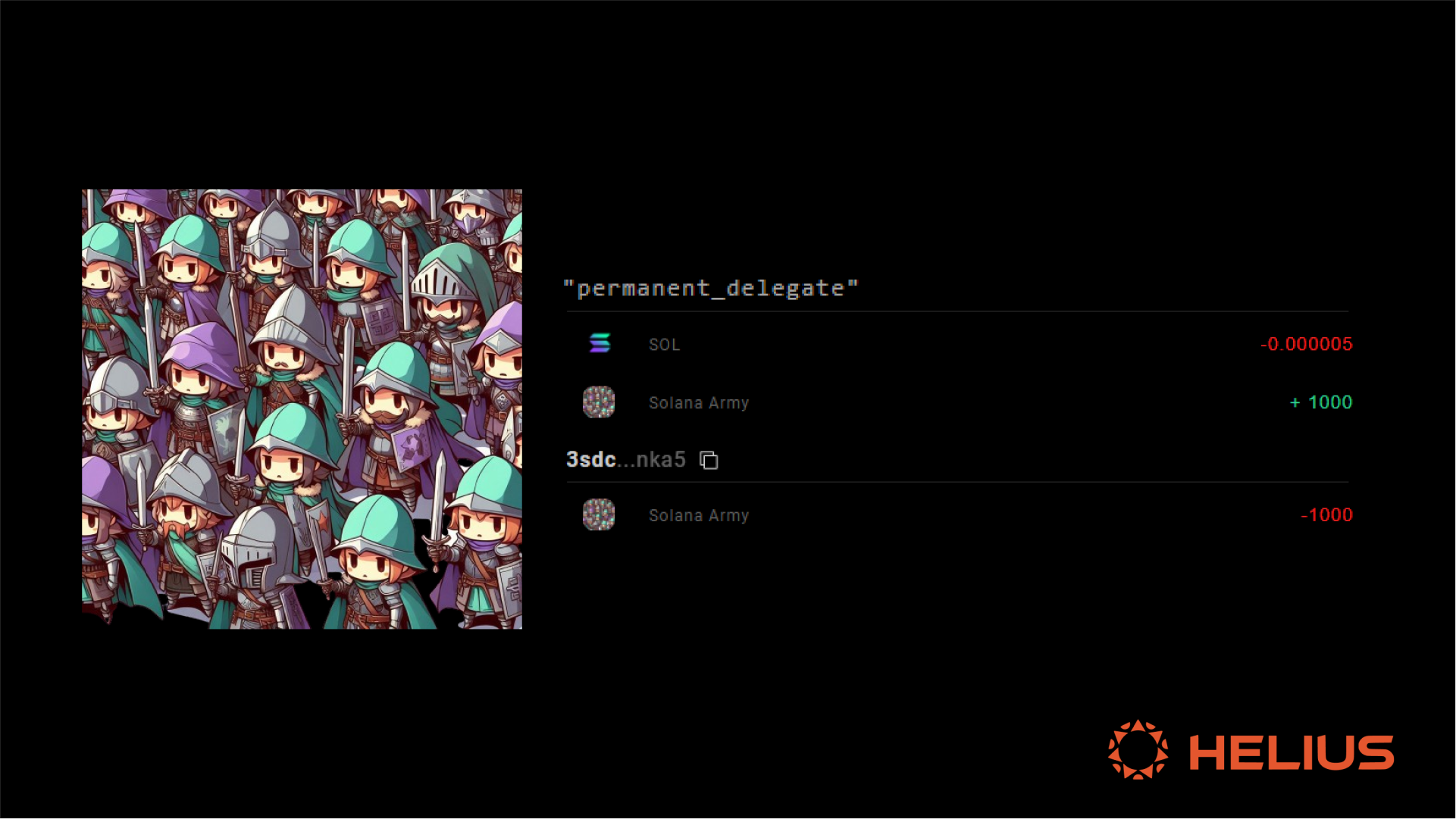The width and height of the screenshot is (1456, 819).
Task: Click the copy address icon next to 3sdc...nka5
Action: coord(709,460)
